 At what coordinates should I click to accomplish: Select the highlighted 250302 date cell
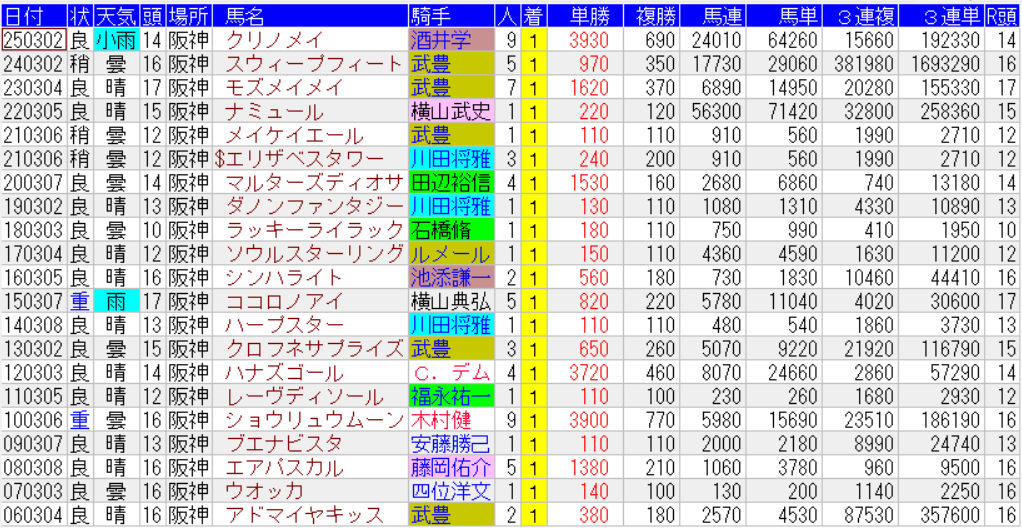tap(34, 40)
